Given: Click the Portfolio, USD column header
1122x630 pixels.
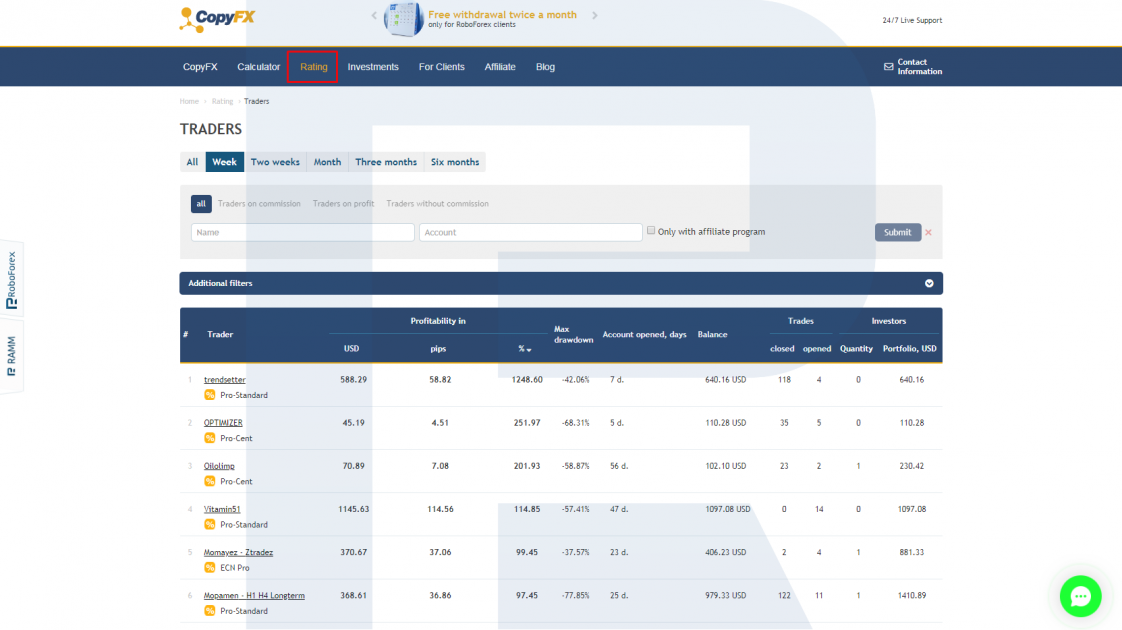Looking at the screenshot, I should pos(909,349).
